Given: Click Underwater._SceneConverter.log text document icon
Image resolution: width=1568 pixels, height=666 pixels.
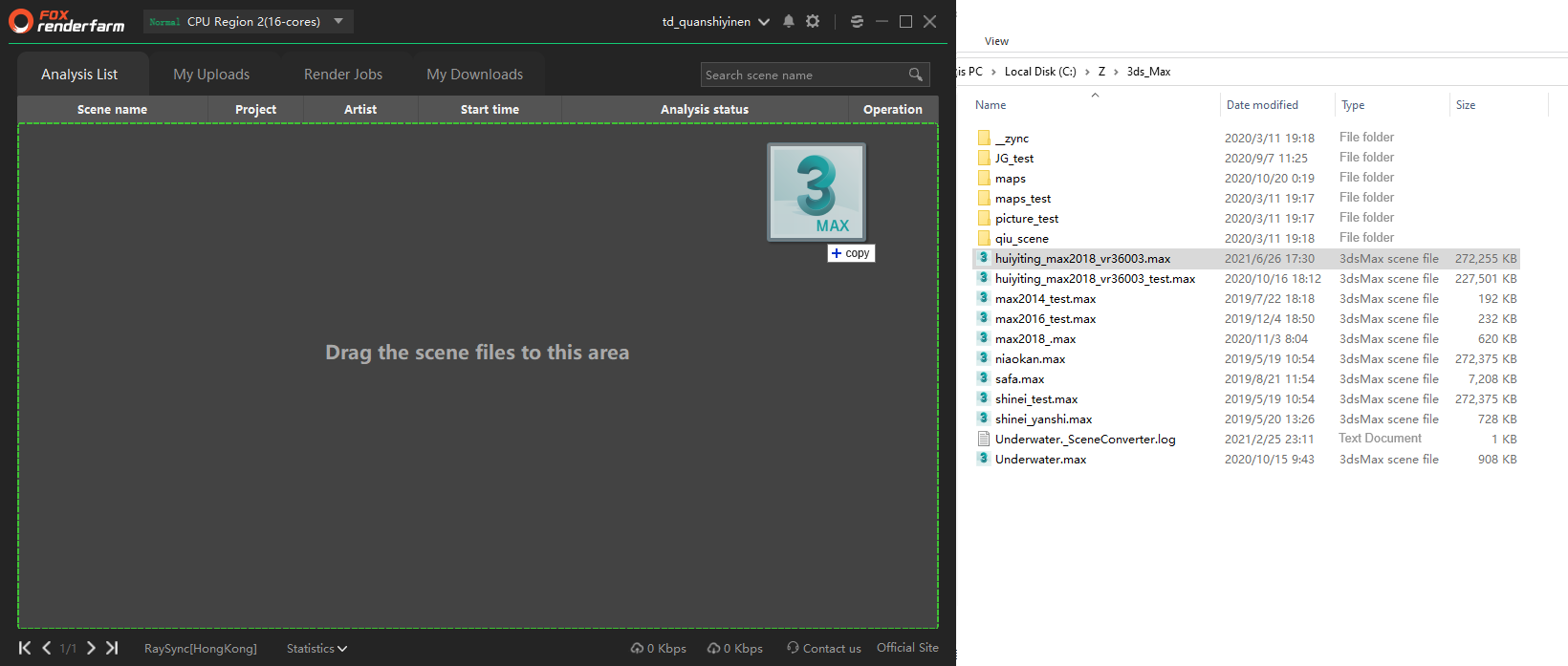Looking at the screenshot, I should (x=983, y=439).
